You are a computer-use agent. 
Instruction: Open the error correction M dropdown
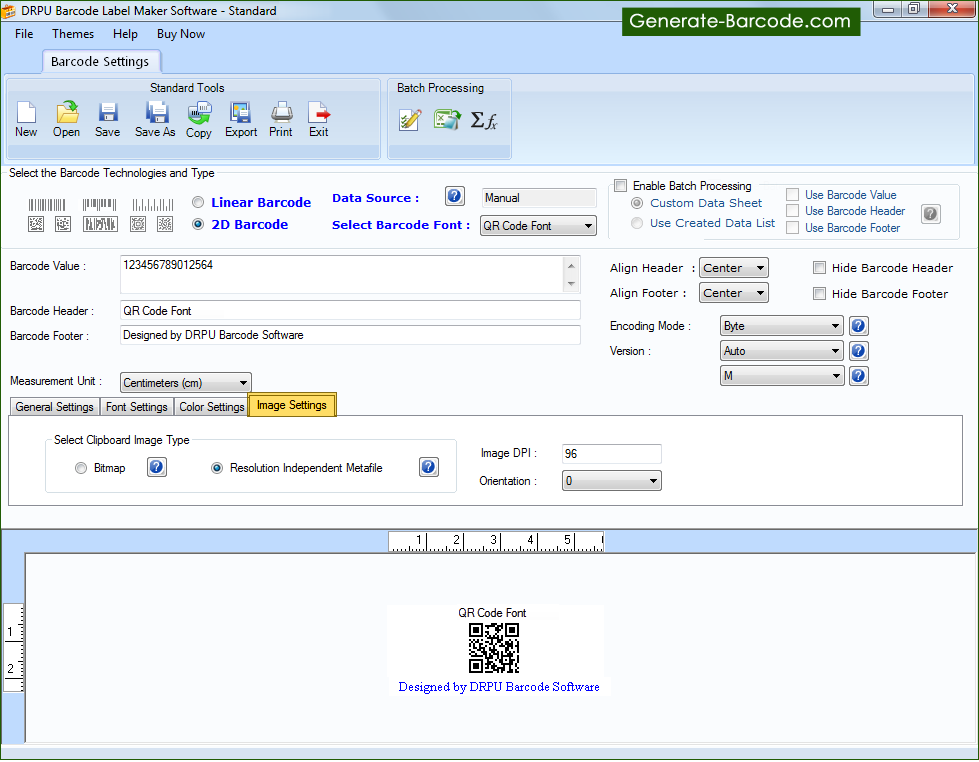[782, 376]
